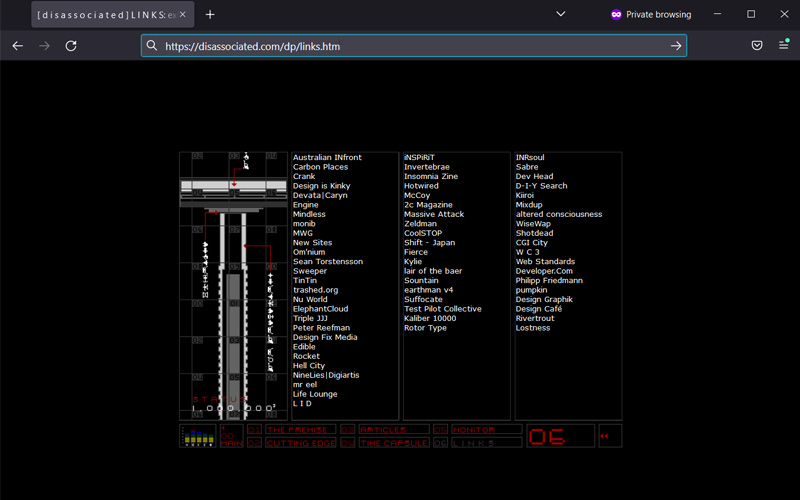800x500 pixels.
Task: Open CUTTING EDGE section
Action: [301, 443]
